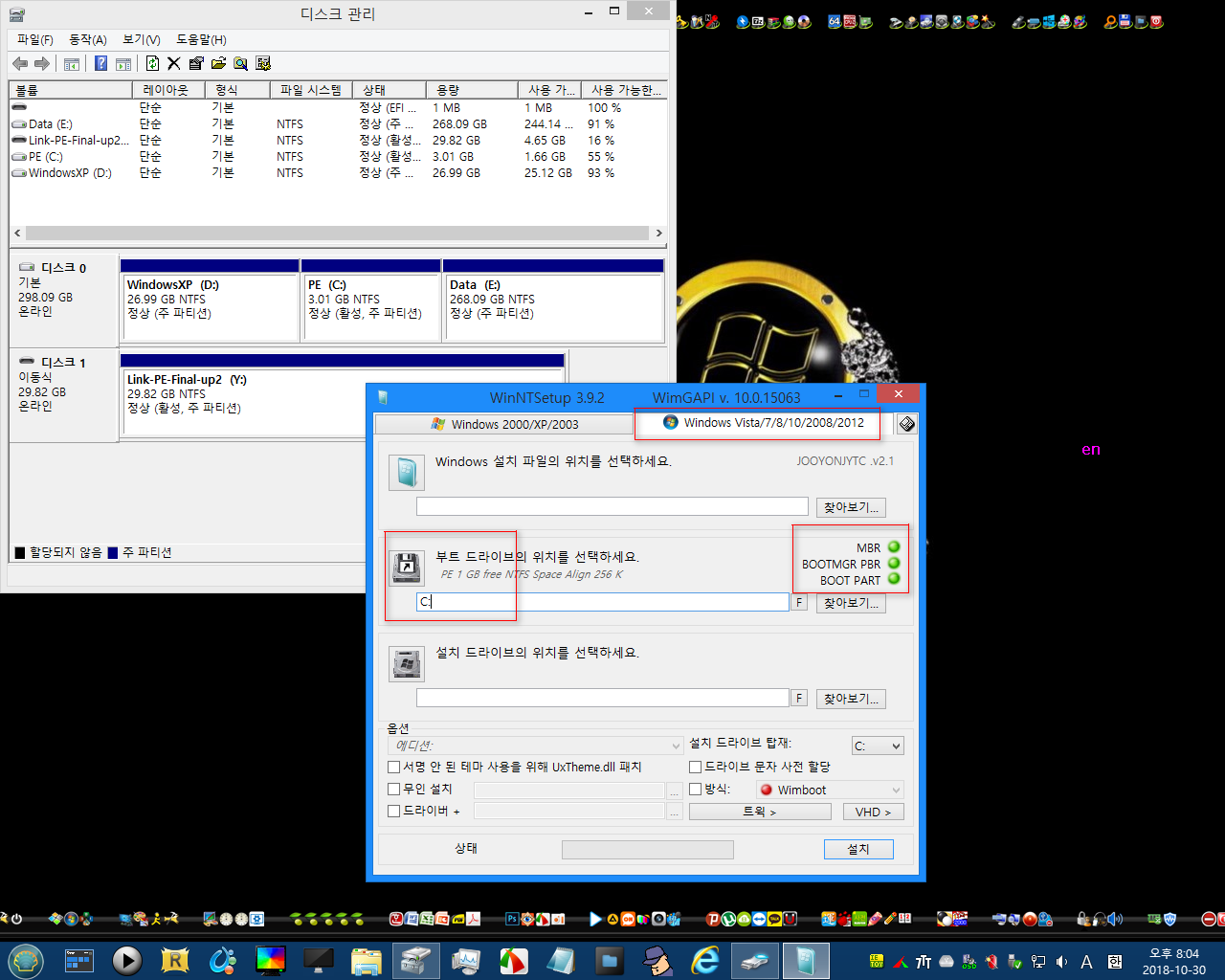Click the Show/Hide Console Tree toolbar icon
The height and width of the screenshot is (980, 1225).
tap(71, 64)
